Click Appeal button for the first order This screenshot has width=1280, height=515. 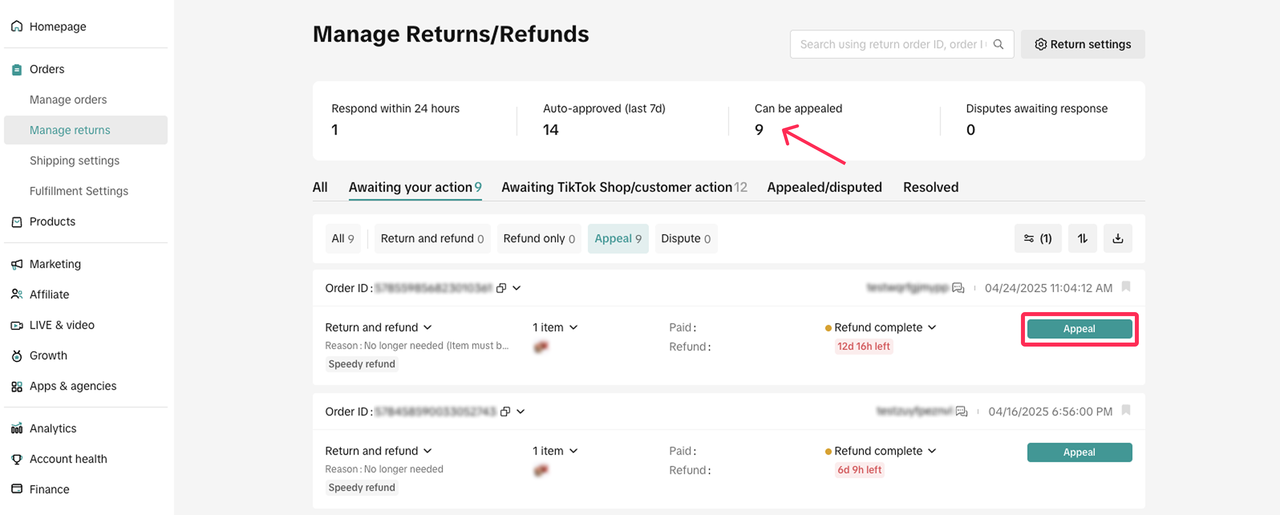coord(1079,329)
